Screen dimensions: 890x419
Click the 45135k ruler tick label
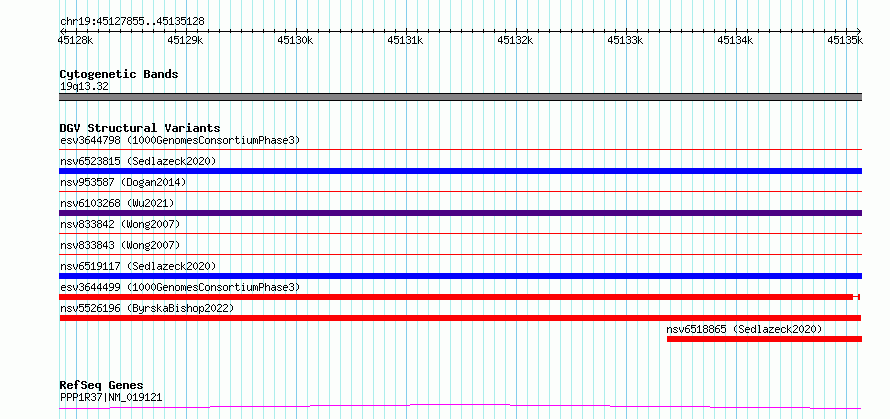pos(845,40)
